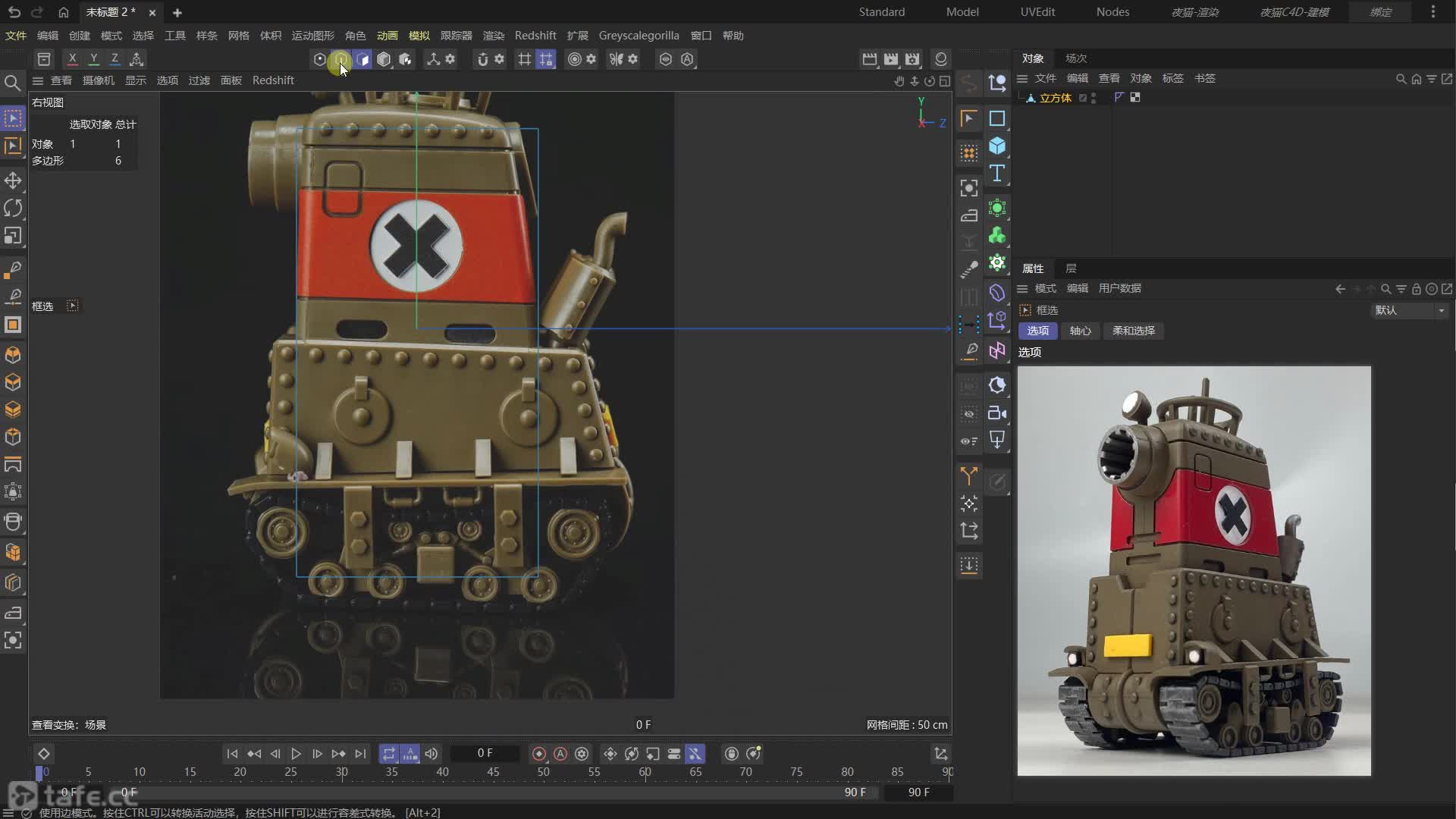Switch to UVEdit layout
The height and width of the screenshot is (819, 1456).
tap(1037, 12)
